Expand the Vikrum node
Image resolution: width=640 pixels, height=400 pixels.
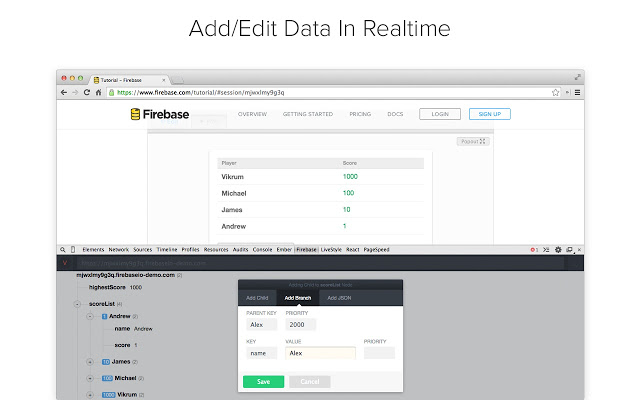click(90, 395)
